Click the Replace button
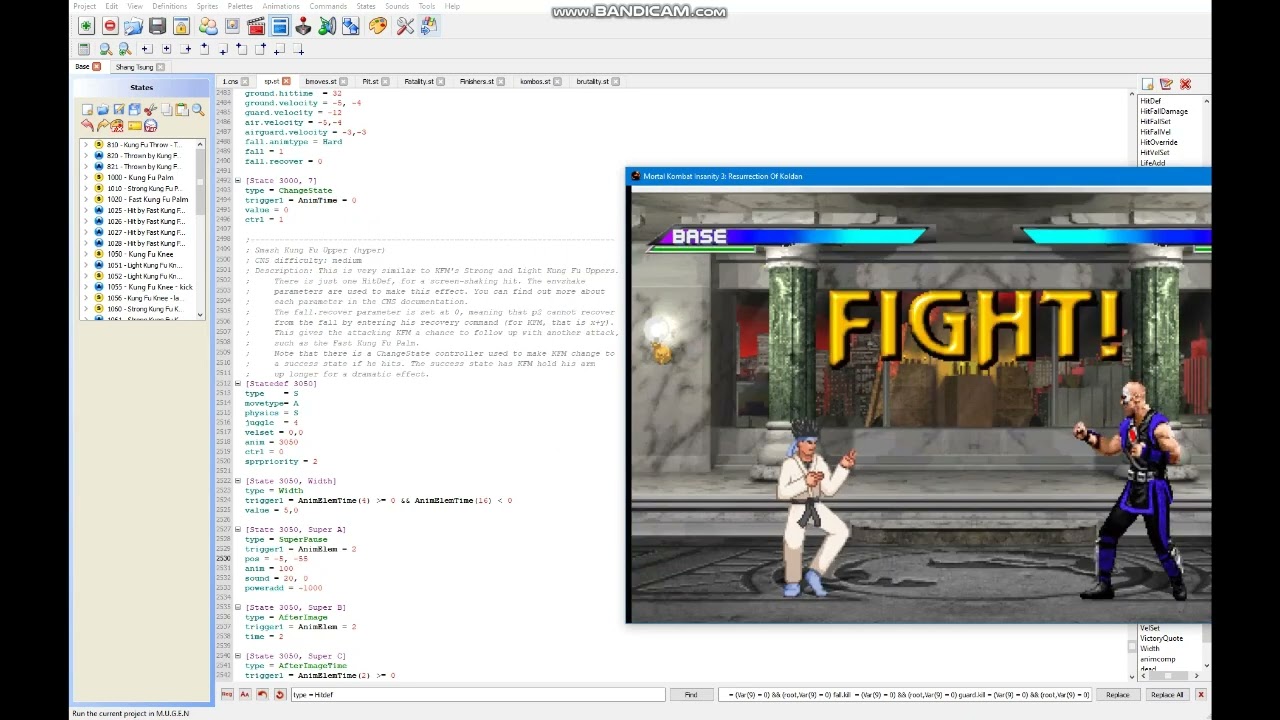The height and width of the screenshot is (720, 1280). 1117,694
